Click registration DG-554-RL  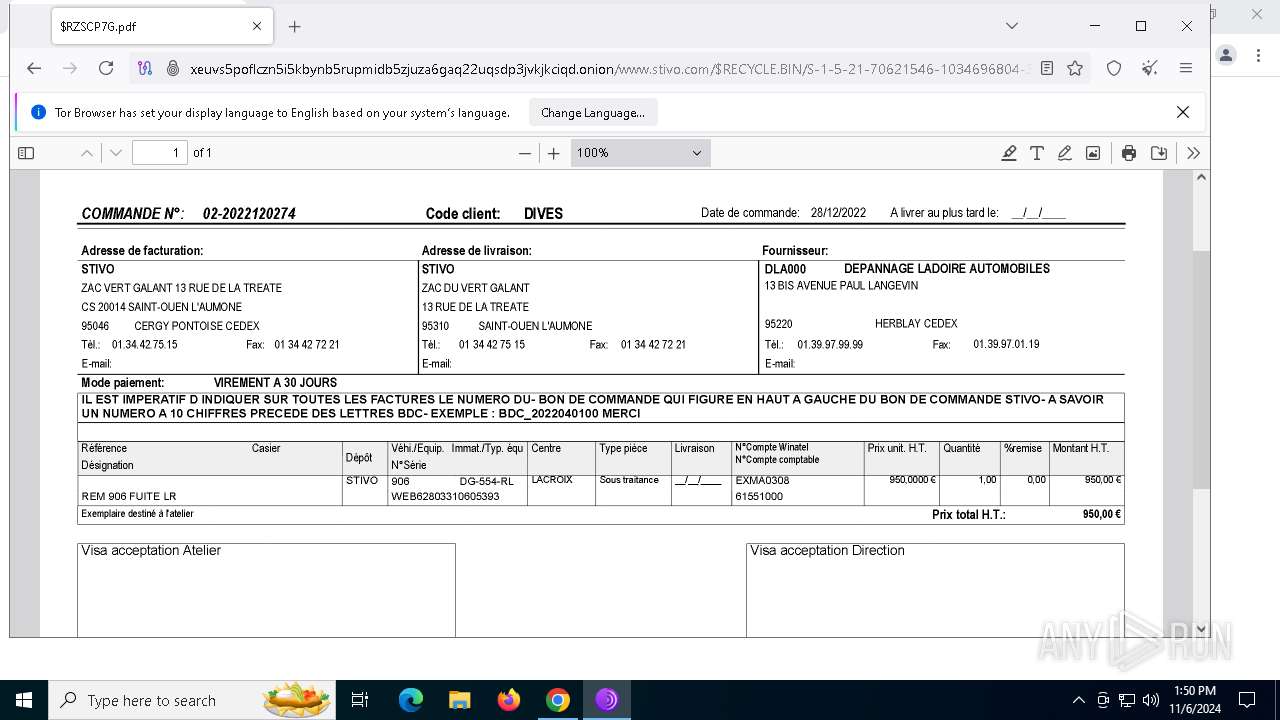click(486, 481)
